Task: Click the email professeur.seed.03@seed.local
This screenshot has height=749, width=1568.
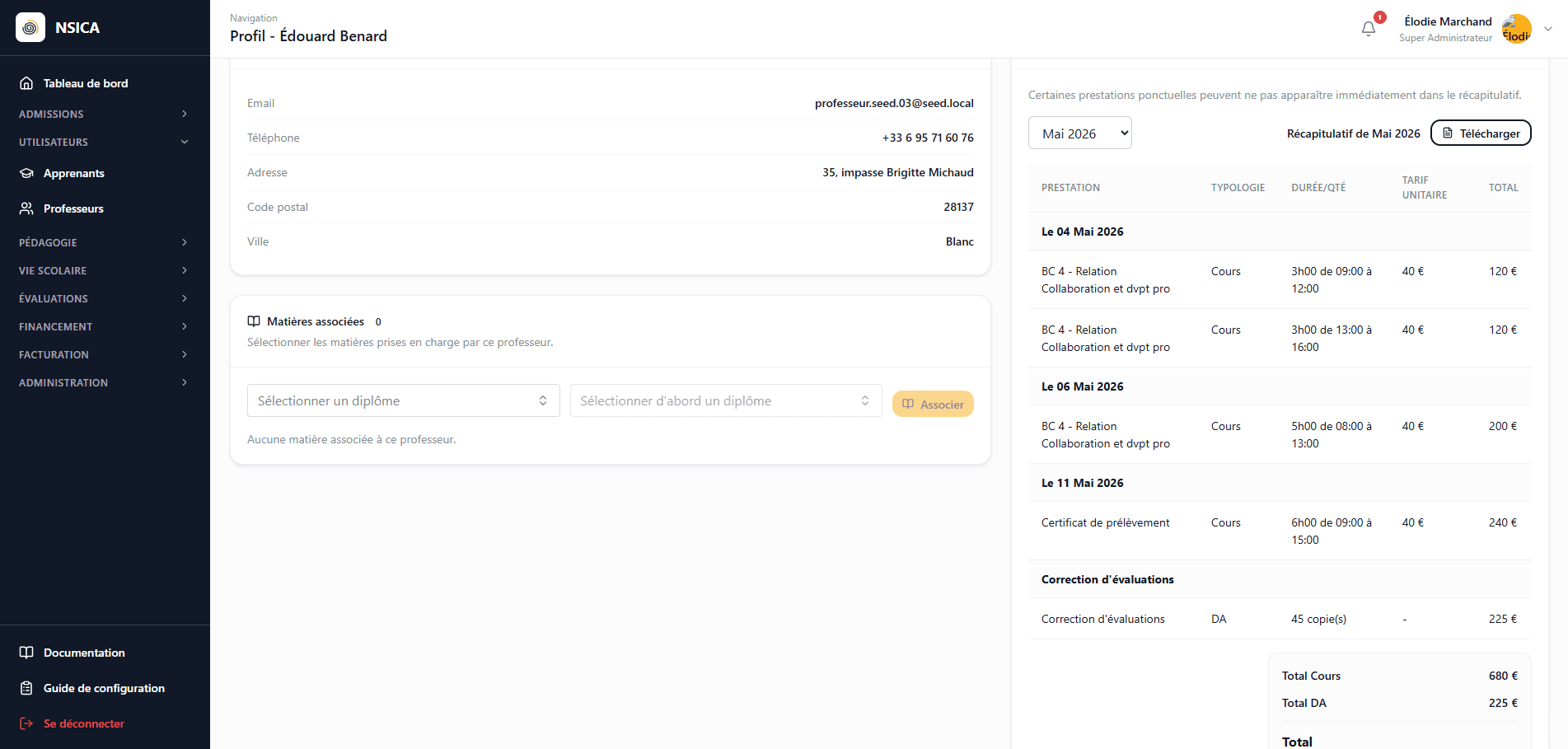Action: [x=894, y=103]
